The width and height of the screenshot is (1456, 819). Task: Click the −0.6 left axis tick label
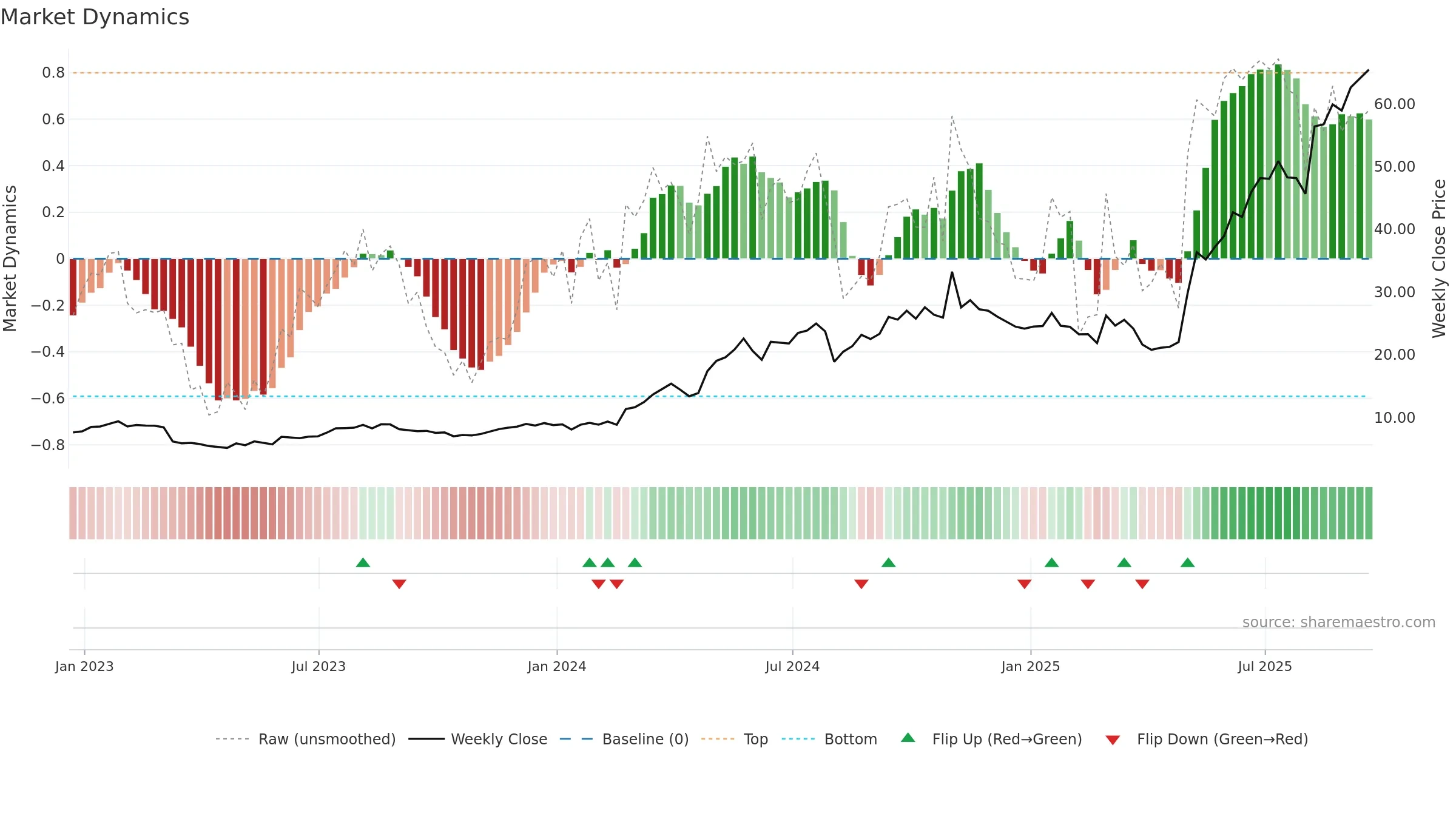[x=48, y=399]
